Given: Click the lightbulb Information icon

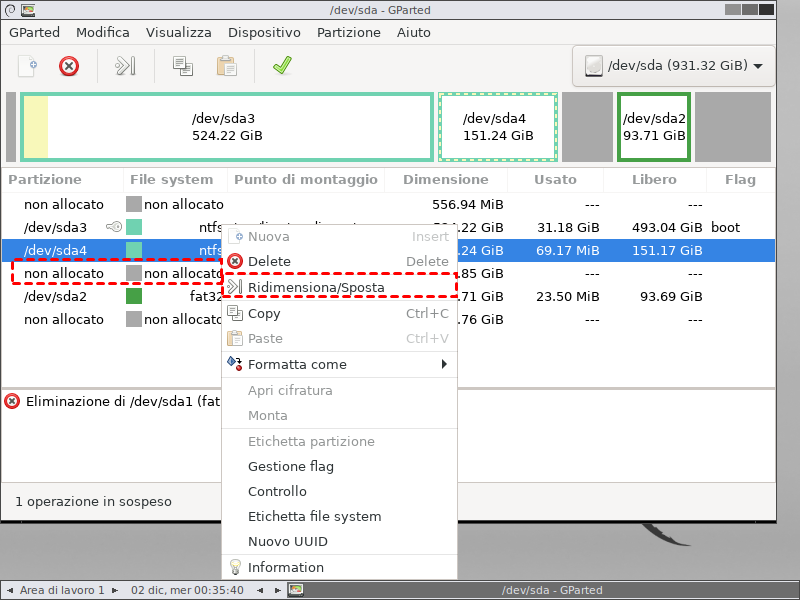Looking at the screenshot, I should click(235, 567).
